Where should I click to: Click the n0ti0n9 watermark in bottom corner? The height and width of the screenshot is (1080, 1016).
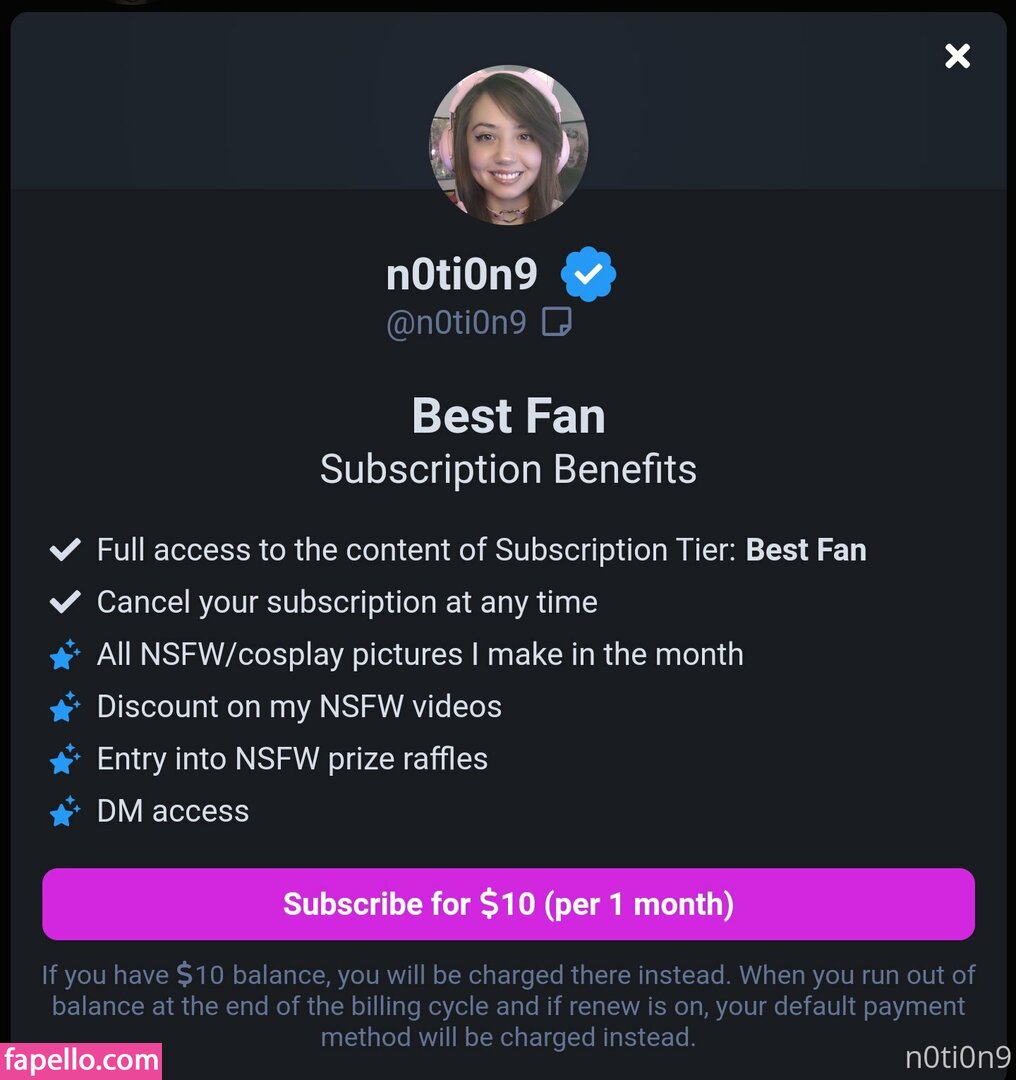tap(957, 1058)
